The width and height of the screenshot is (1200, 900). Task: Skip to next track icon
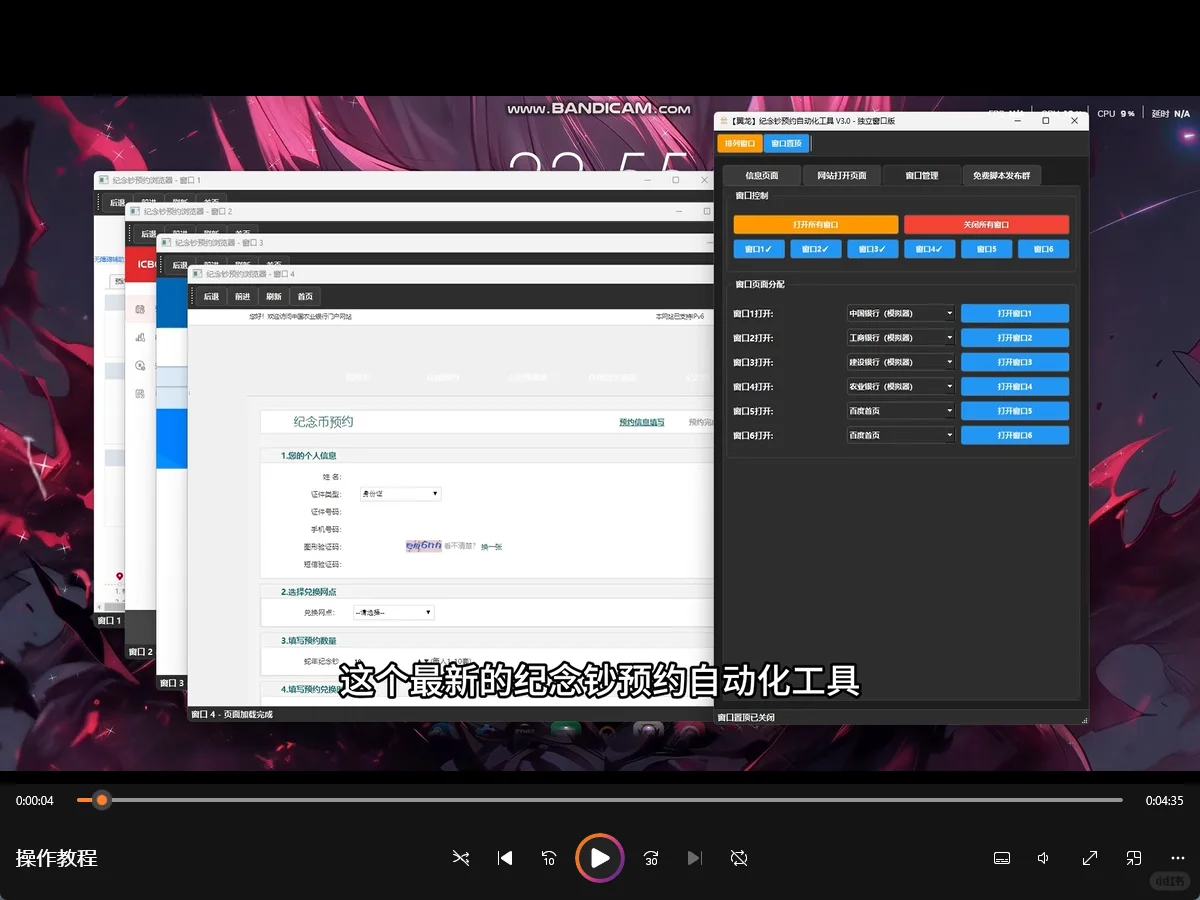tap(695, 858)
